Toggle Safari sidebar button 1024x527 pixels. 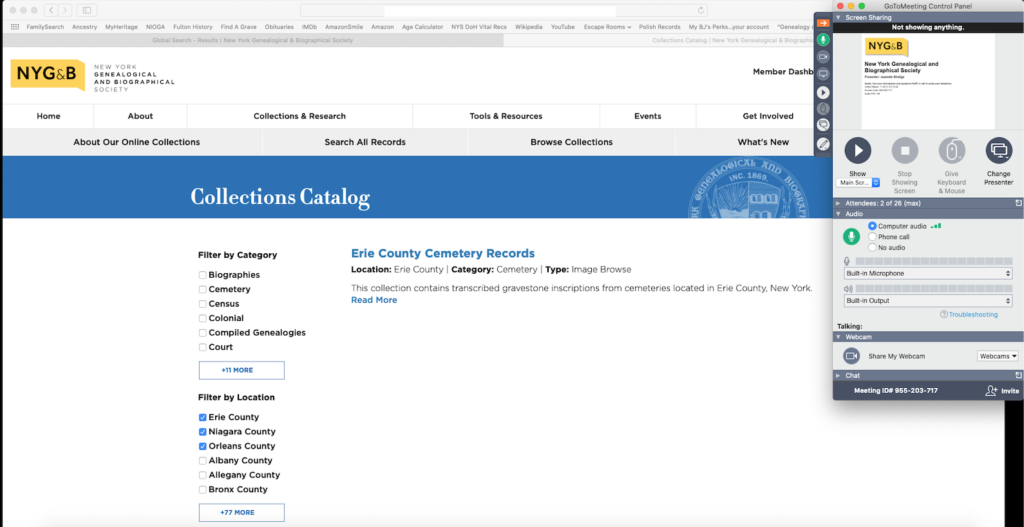click(86, 10)
